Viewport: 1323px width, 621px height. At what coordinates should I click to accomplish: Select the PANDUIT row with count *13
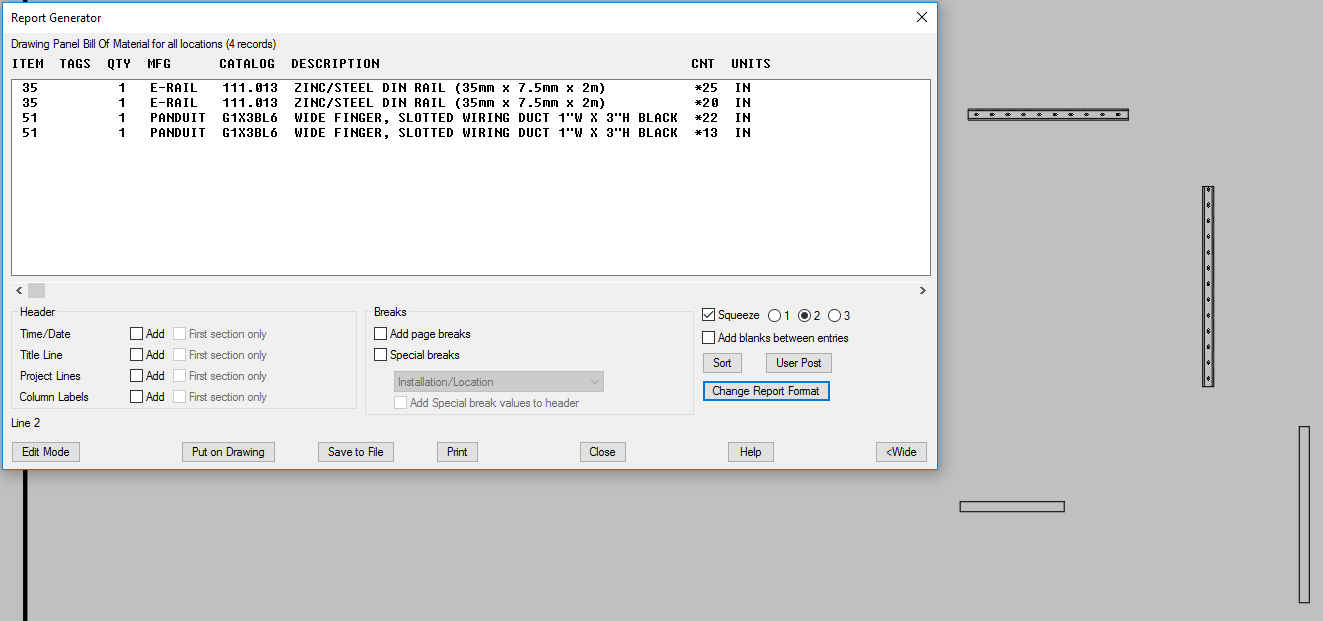(470, 133)
